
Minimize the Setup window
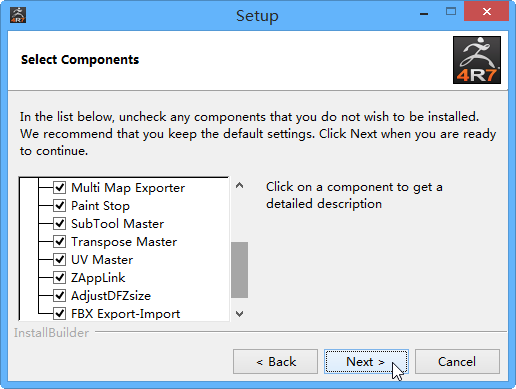(424, 13)
